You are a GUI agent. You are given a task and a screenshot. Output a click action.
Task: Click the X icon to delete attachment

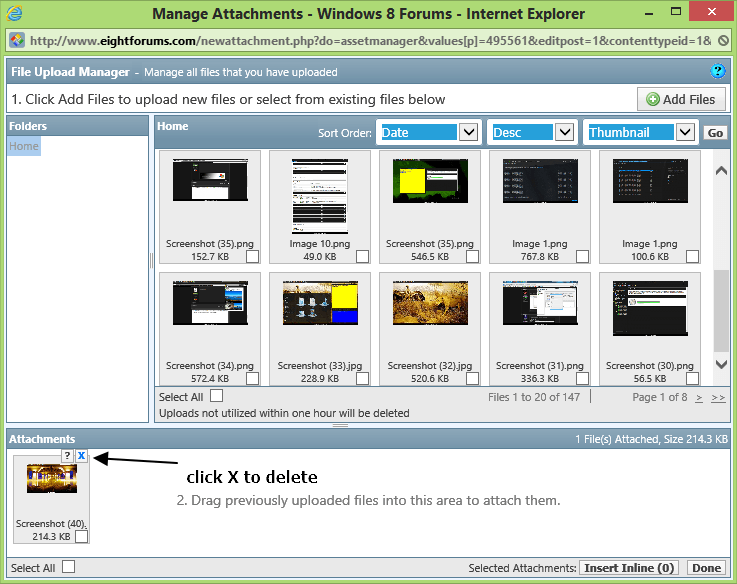coord(82,456)
